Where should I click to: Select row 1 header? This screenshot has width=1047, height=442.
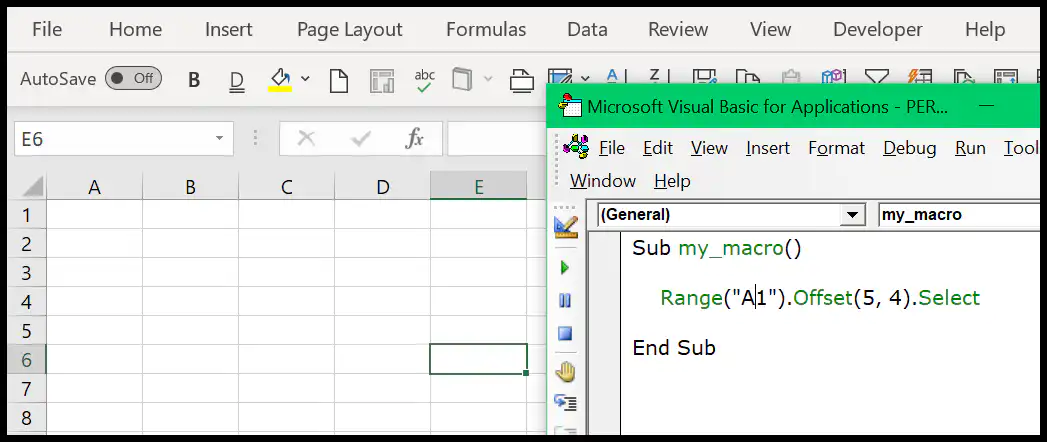27,215
